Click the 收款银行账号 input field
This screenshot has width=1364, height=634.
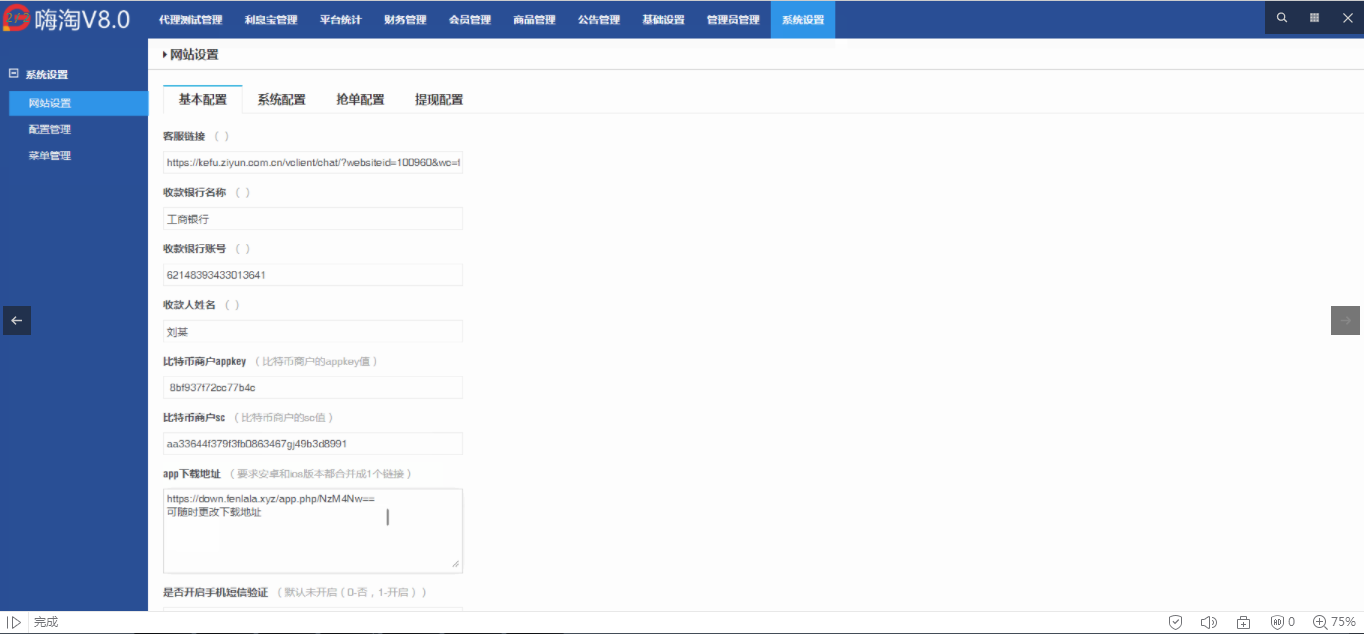pyautogui.click(x=312, y=275)
